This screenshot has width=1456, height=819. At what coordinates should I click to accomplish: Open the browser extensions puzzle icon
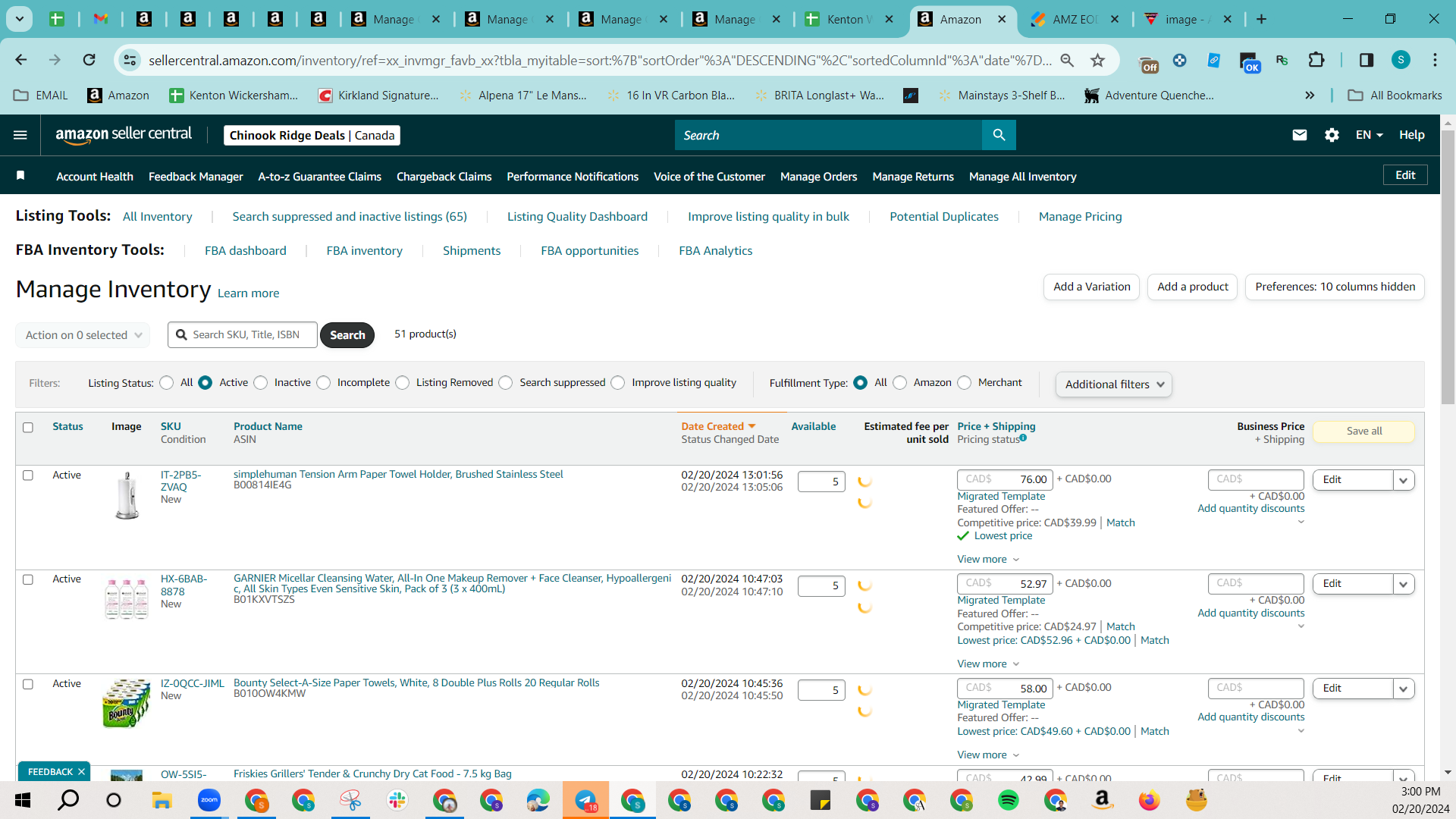point(1316,60)
